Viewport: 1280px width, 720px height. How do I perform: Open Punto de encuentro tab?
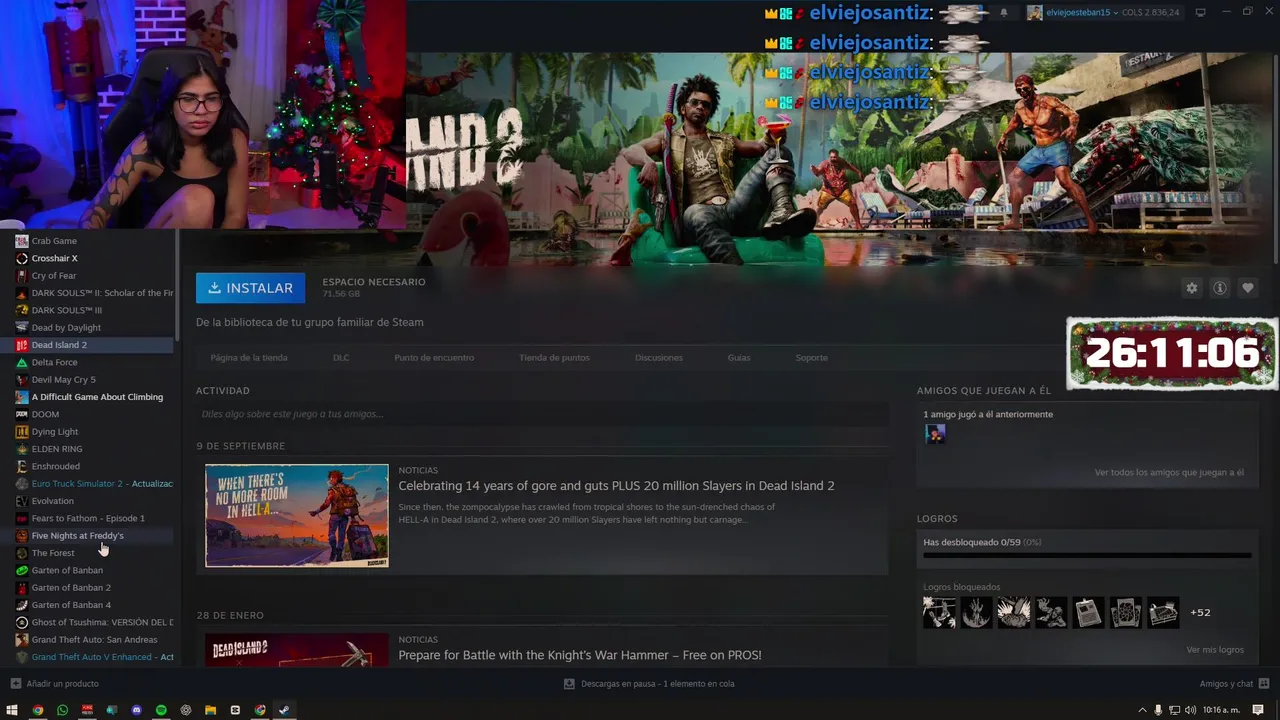click(434, 357)
